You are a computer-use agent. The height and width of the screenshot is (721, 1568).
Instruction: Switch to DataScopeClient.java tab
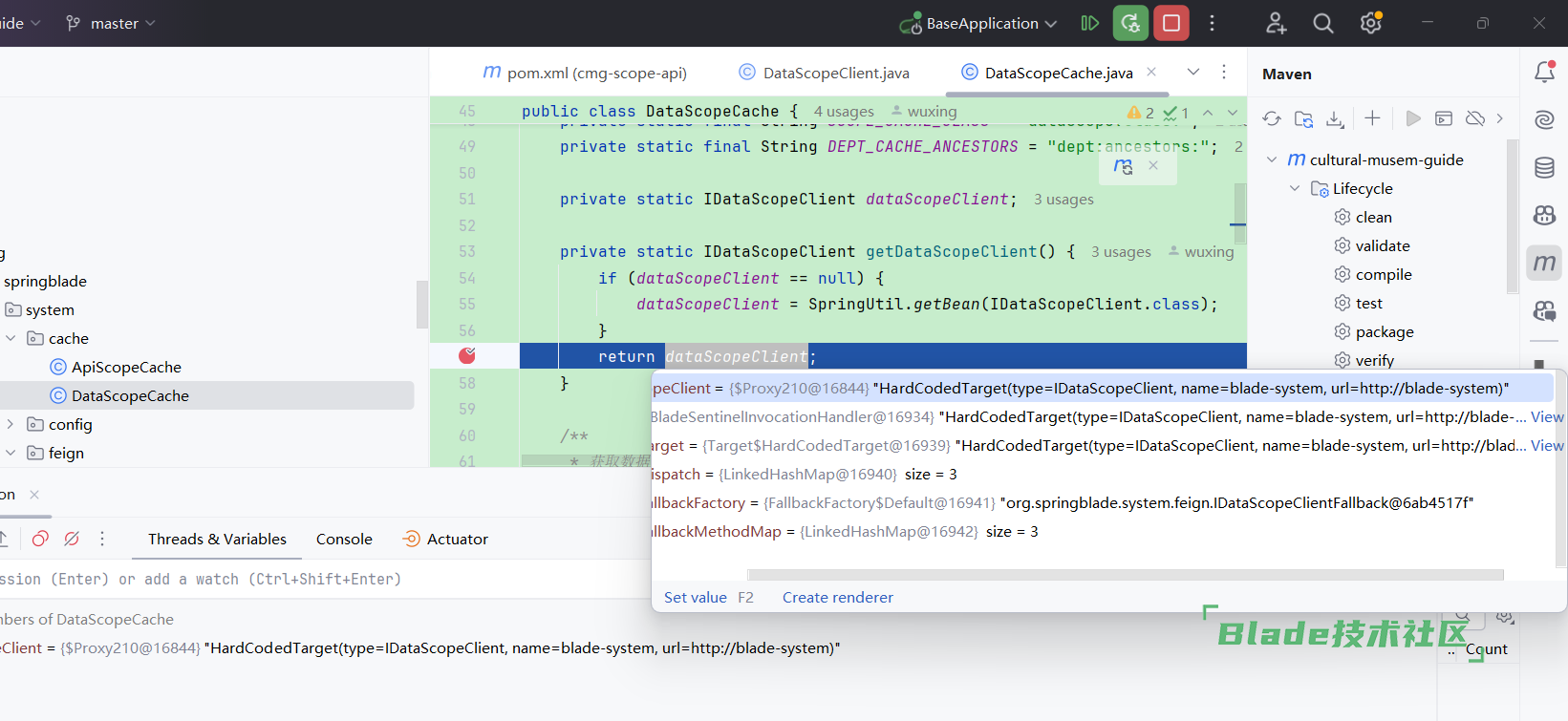tap(824, 73)
